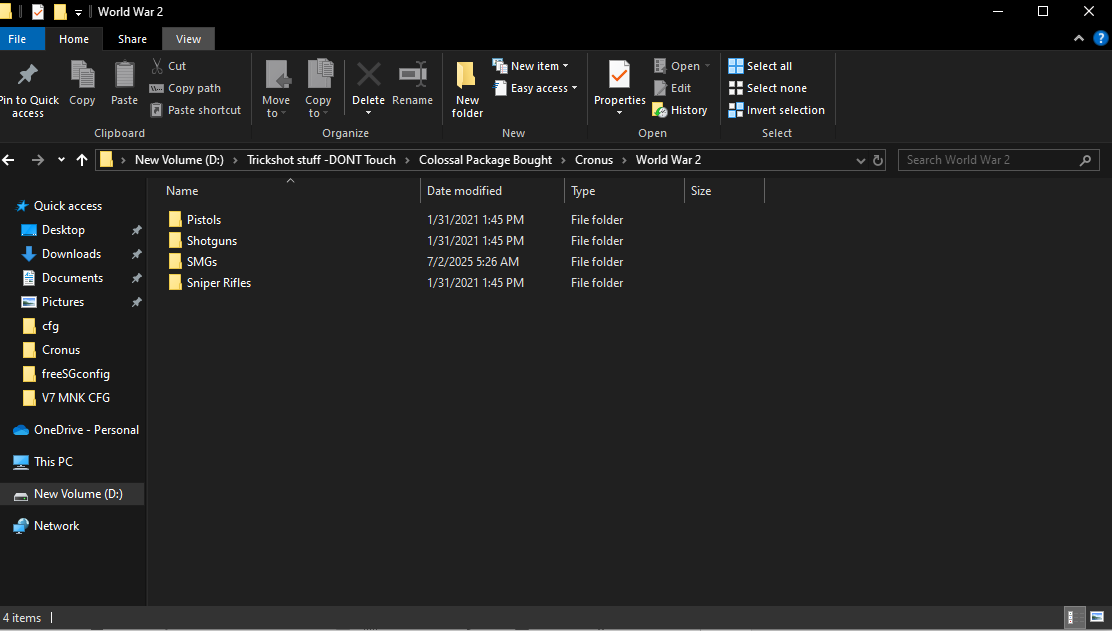Open the recent locations dropdown
Image resolution: width=1112 pixels, height=631 pixels.
[61, 160]
